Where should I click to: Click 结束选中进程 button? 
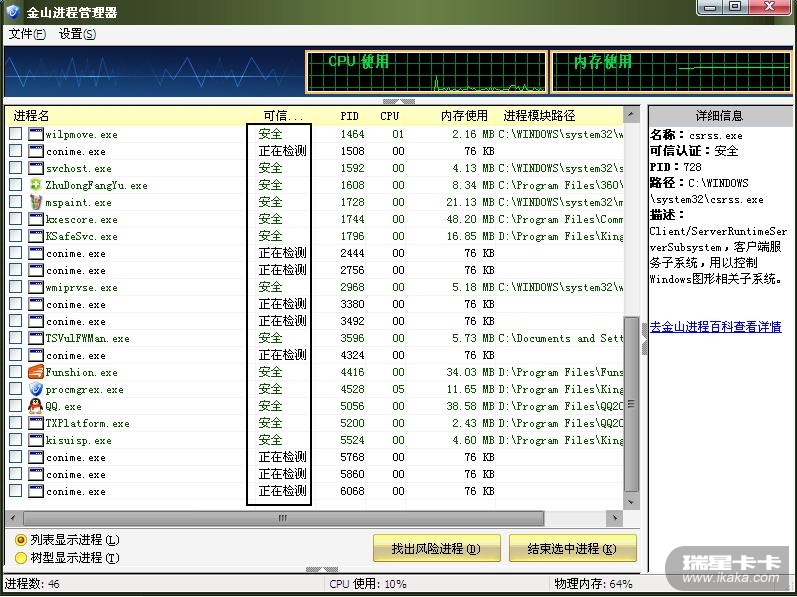572,548
